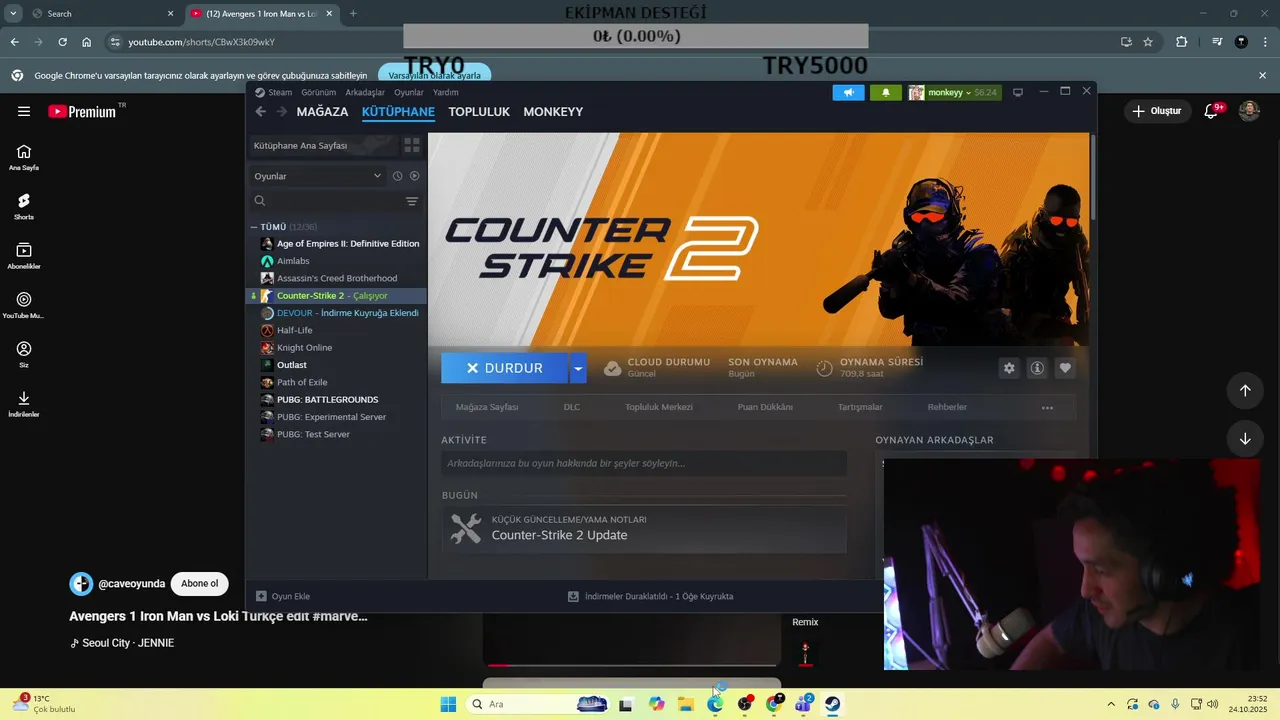Open the Chrome extensions puzzle icon

1182,42
